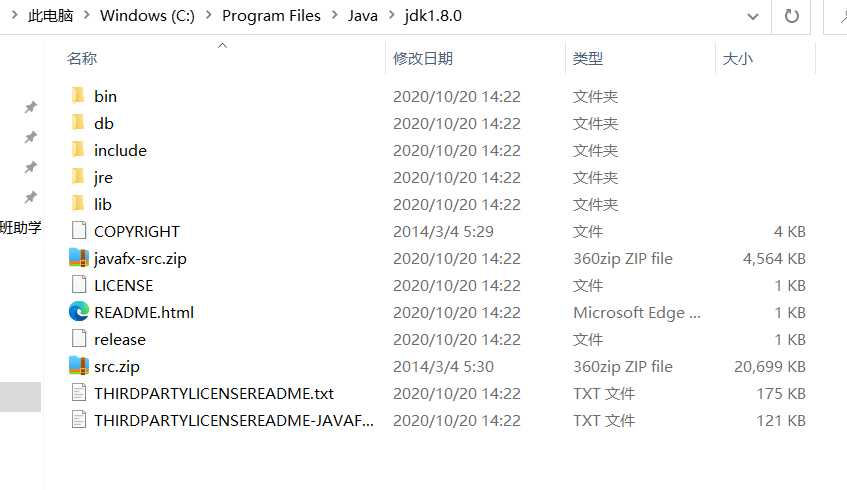Select the lib folder icon

pyautogui.click(x=78, y=203)
